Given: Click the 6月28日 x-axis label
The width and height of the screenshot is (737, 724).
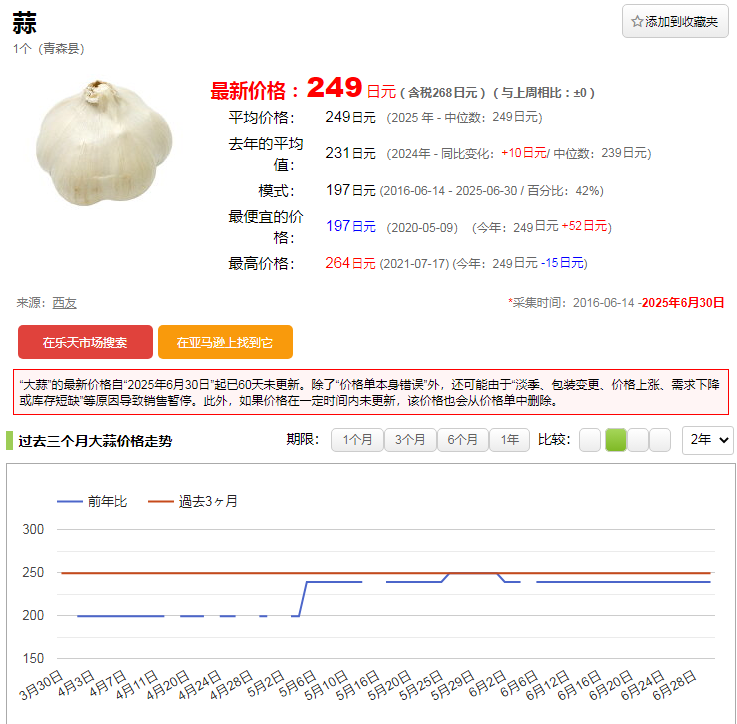Looking at the screenshot, I should tap(674, 685).
